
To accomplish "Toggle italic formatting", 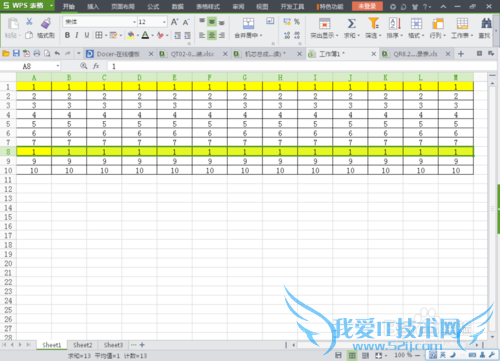I will (x=77, y=35).
